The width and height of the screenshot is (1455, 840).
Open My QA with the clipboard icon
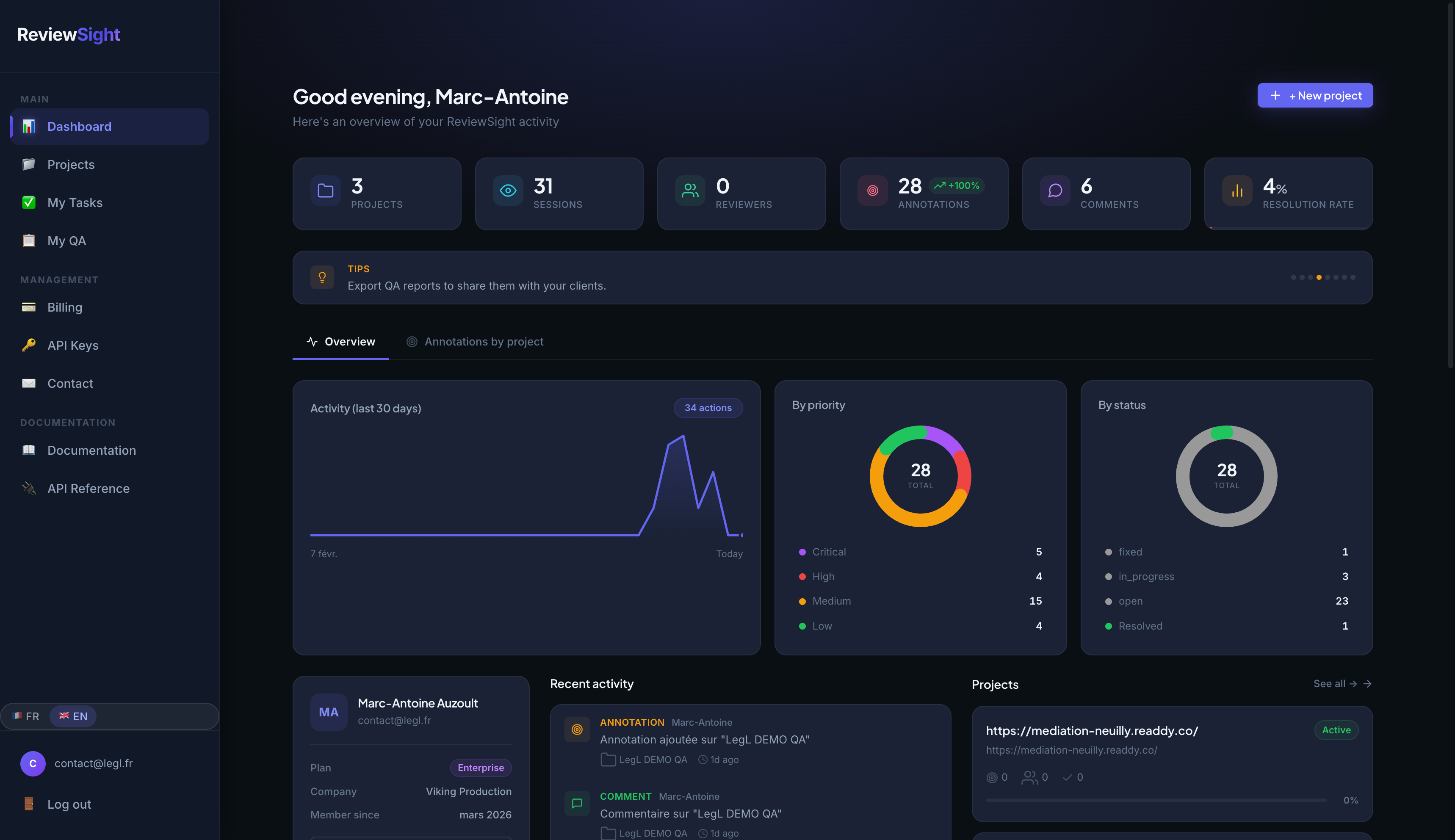28,240
